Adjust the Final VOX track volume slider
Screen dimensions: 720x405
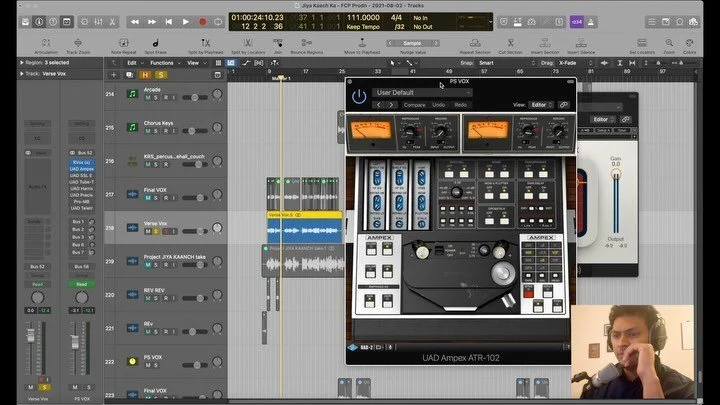[x=195, y=197]
